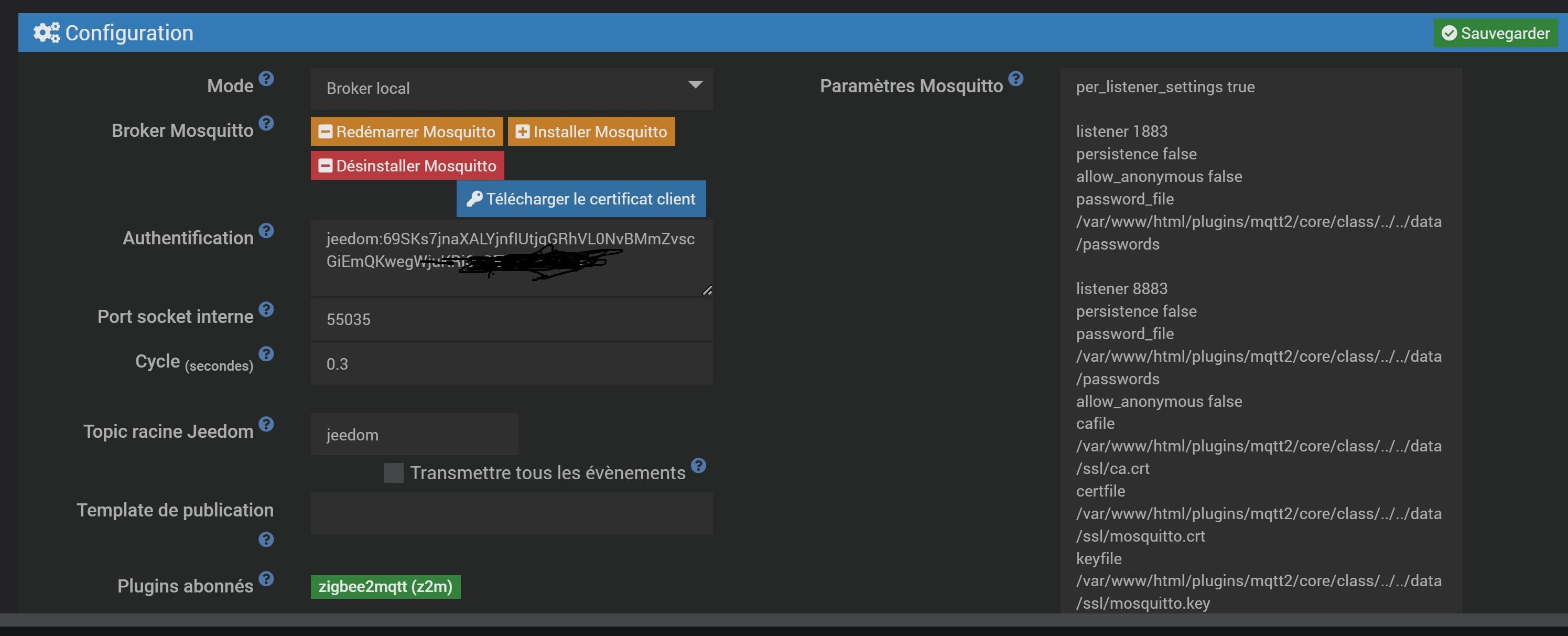Click help icon next to Mode label
Screen dimensions: 1568x636
tap(266, 79)
